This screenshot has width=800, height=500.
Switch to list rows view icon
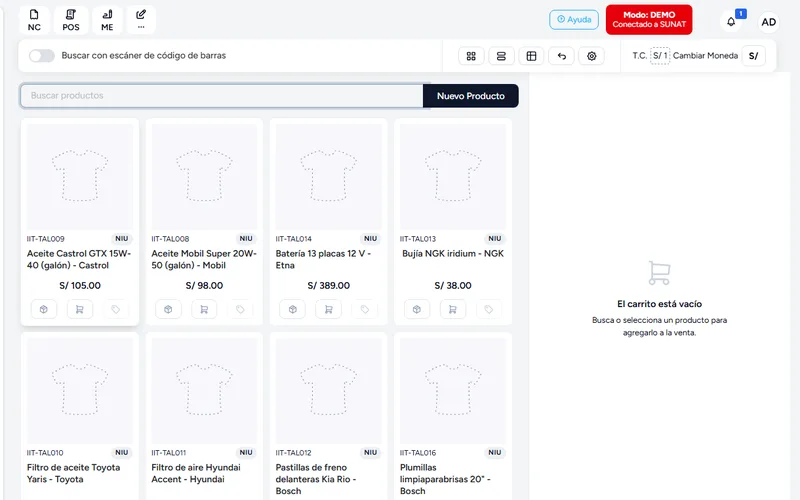click(501, 56)
